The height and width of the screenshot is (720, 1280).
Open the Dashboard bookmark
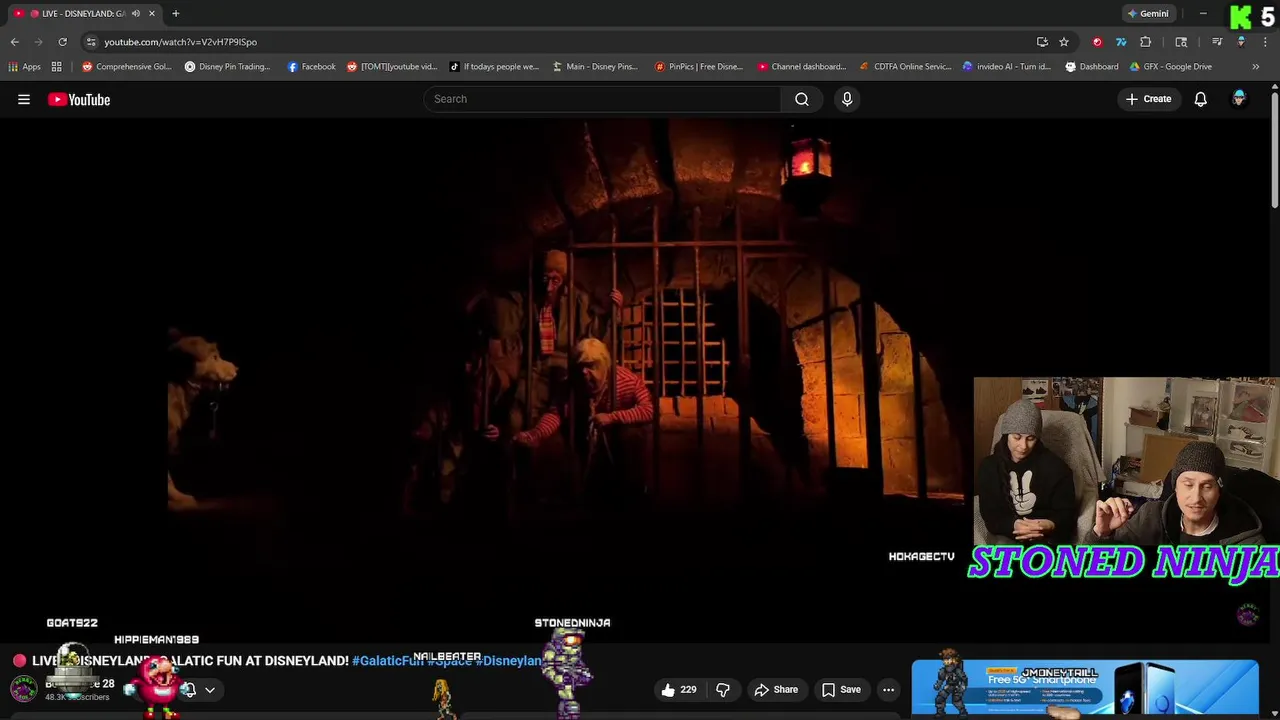[x=1092, y=67]
